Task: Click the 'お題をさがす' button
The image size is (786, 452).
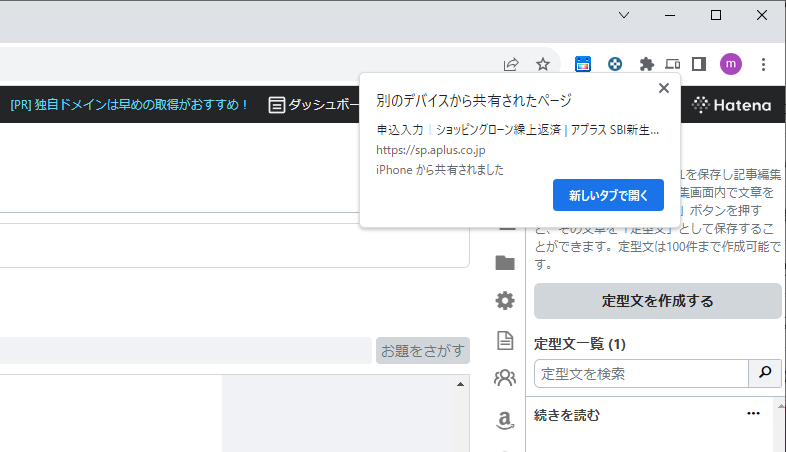Action: click(x=423, y=351)
